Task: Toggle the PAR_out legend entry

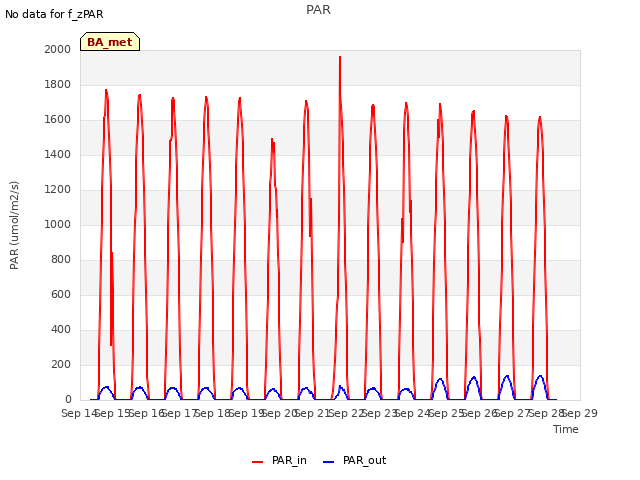Action: (x=355, y=460)
